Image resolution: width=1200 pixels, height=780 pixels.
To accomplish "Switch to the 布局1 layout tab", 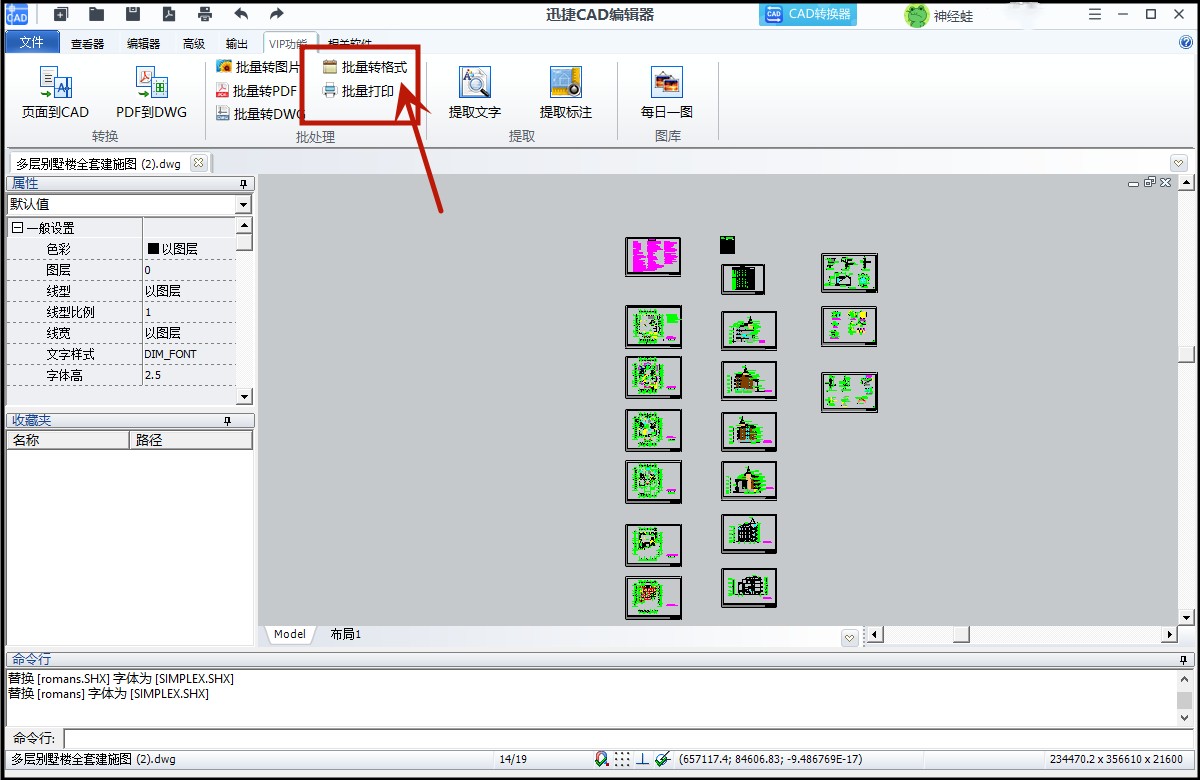I will coord(345,634).
